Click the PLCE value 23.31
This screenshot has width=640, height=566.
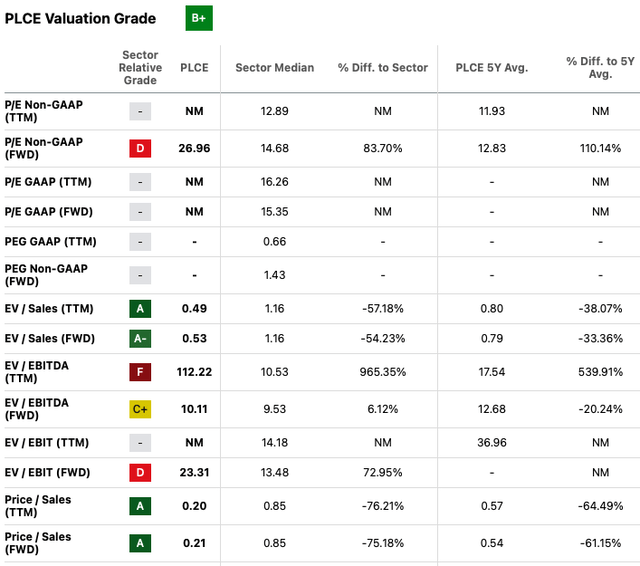(x=194, y=472)
